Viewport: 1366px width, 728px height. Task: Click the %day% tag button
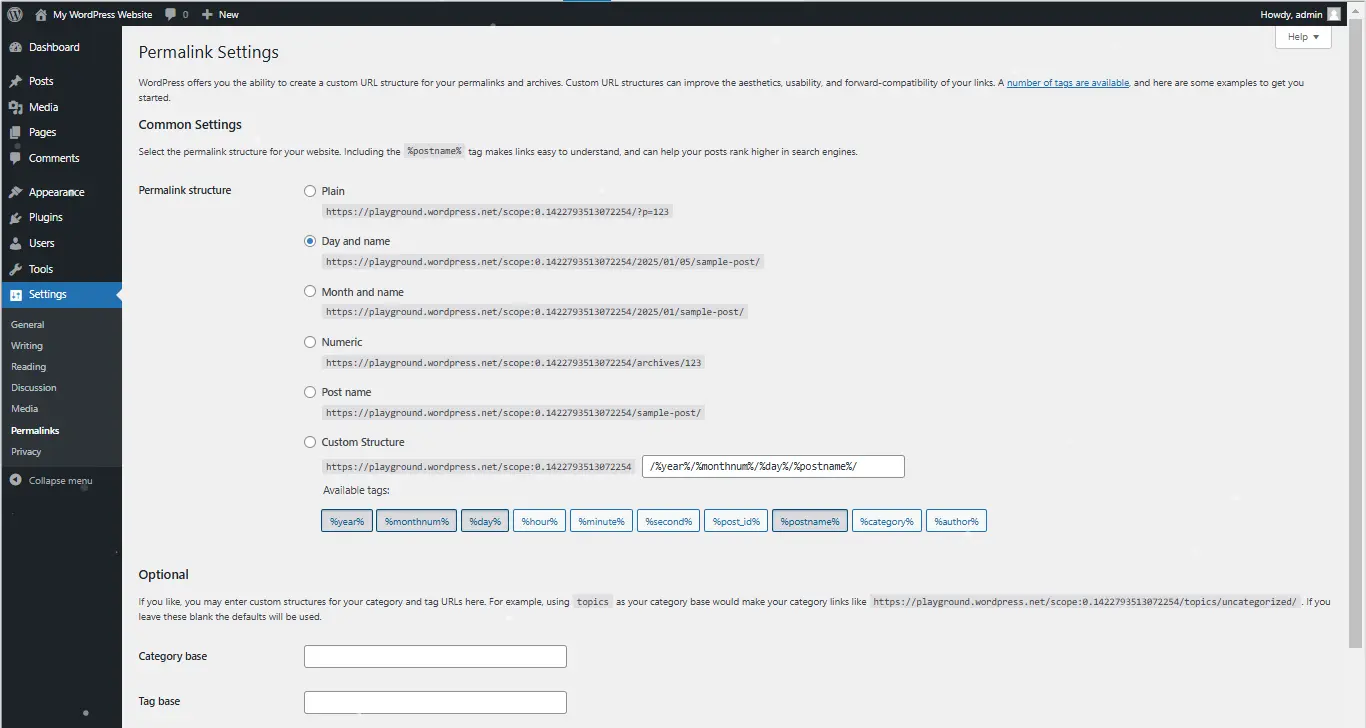coord(485,521)
